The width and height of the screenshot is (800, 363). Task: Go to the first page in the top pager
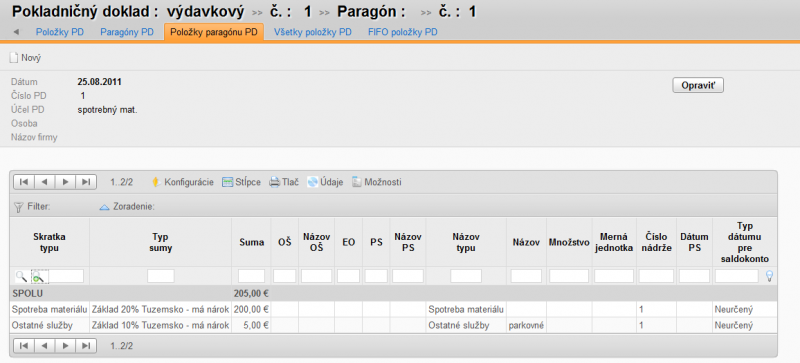pyautogui.click(x=24, y=182)
